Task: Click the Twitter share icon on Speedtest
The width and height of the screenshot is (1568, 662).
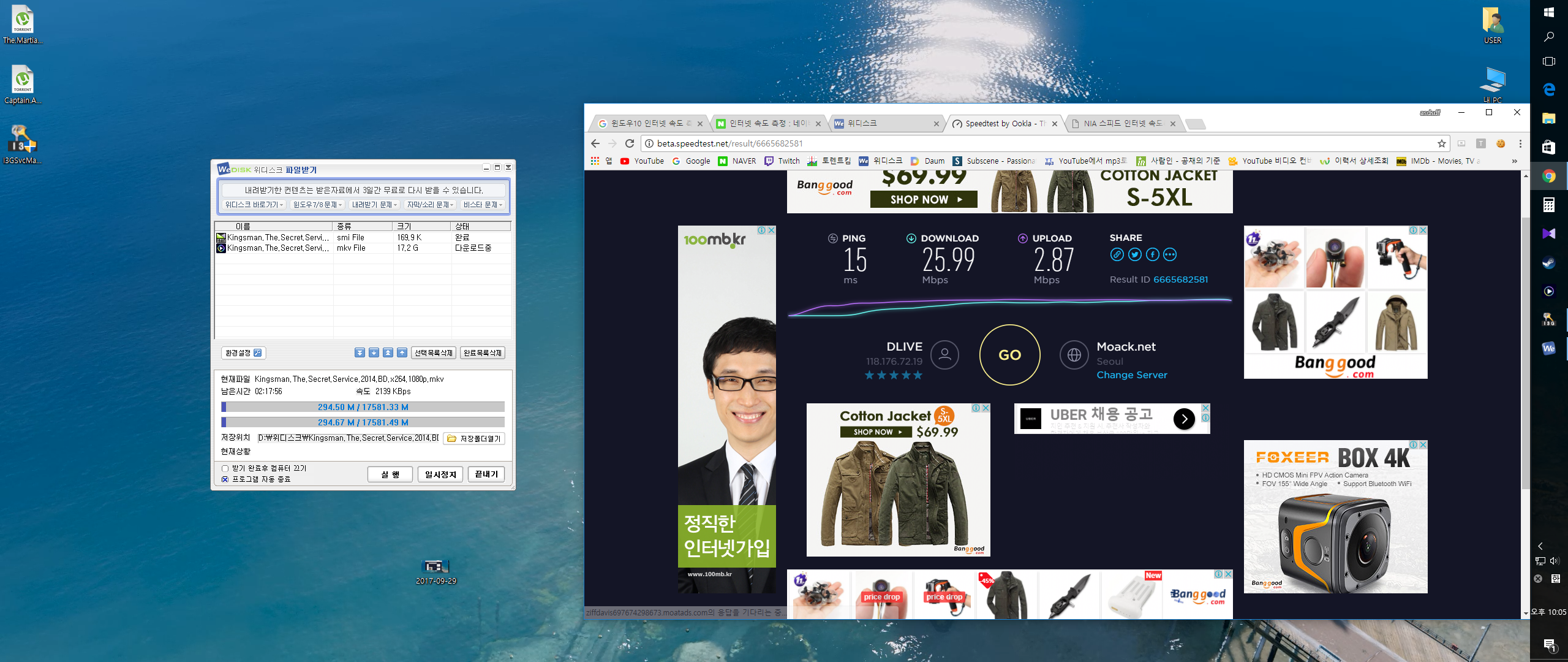Action: point(1134,254)
